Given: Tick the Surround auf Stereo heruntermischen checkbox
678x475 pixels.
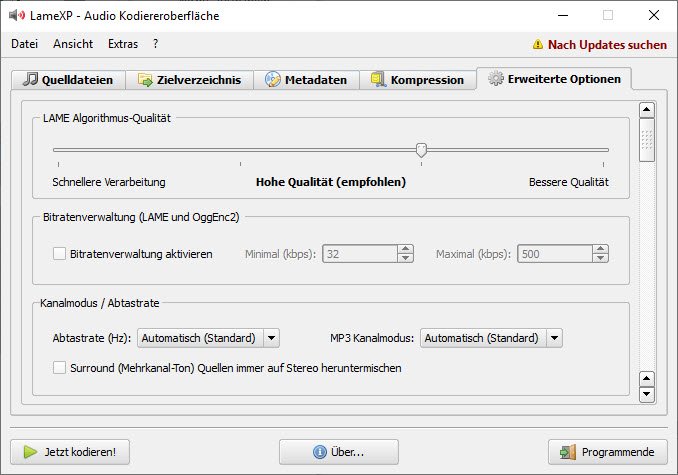Looking at the screenshot, I should [60, 368].
